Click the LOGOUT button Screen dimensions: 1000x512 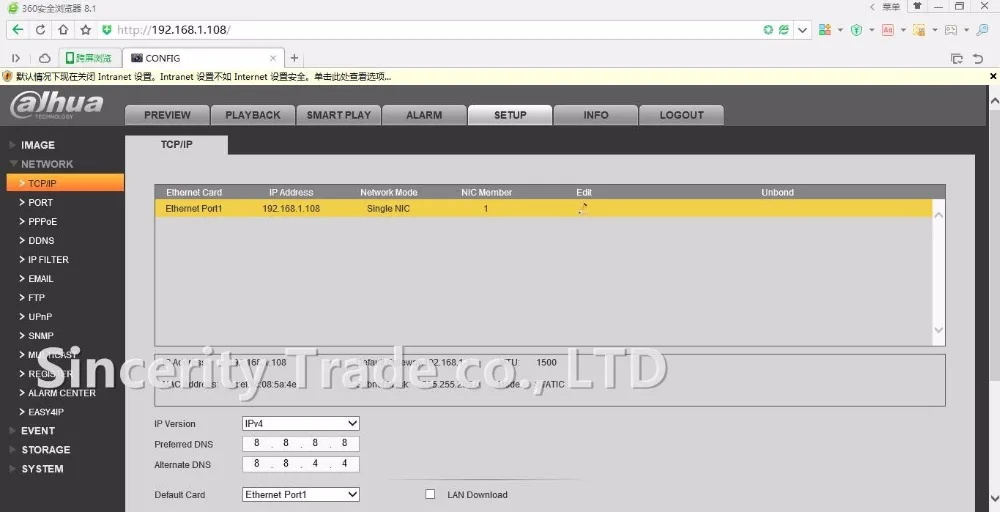(682, 115)
